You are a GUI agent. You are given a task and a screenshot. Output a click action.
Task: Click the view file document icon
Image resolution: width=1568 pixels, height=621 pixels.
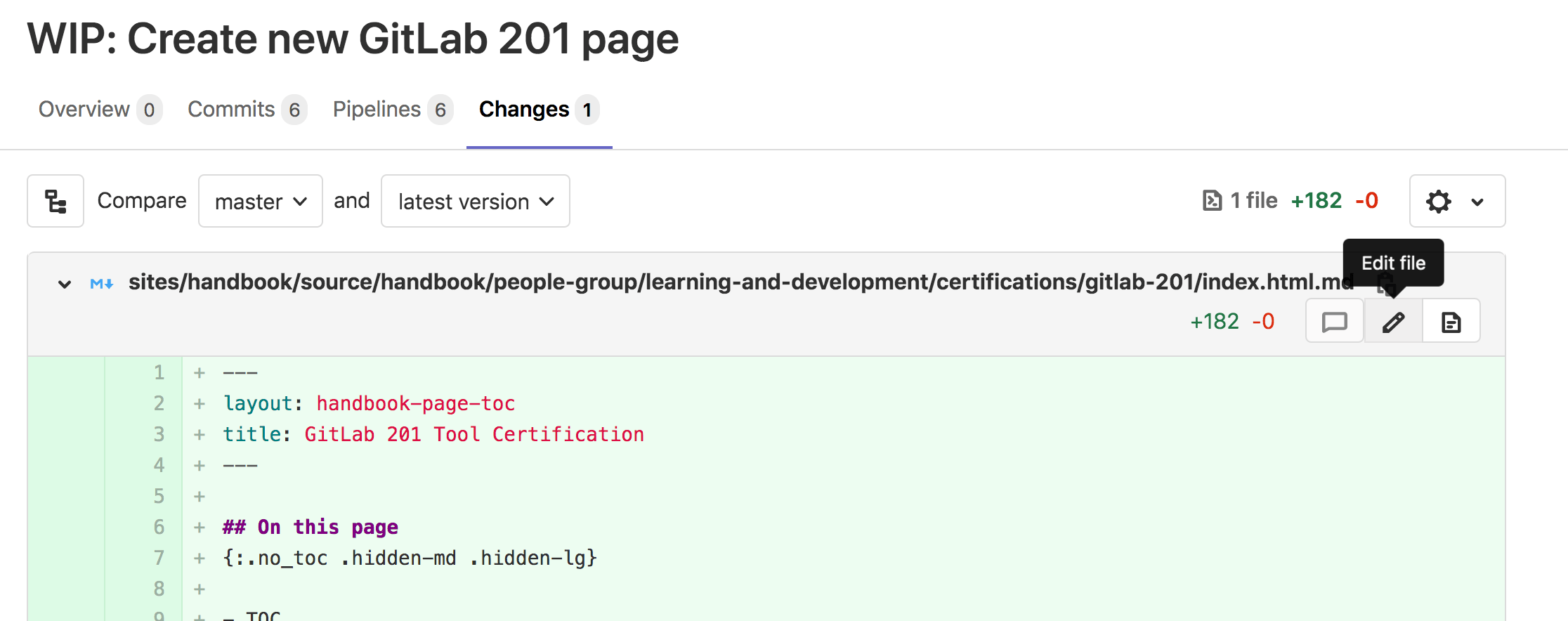[x=1451, y=322]
